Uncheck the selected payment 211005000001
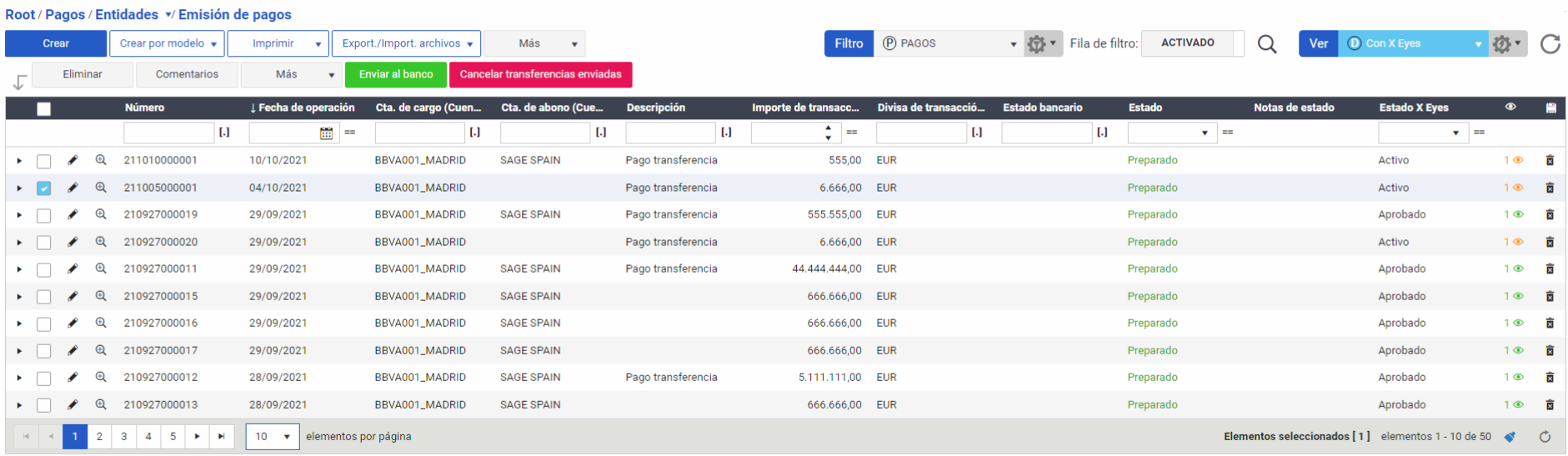The width and height of the screenshot is (1568, 456). pos(44,188)
